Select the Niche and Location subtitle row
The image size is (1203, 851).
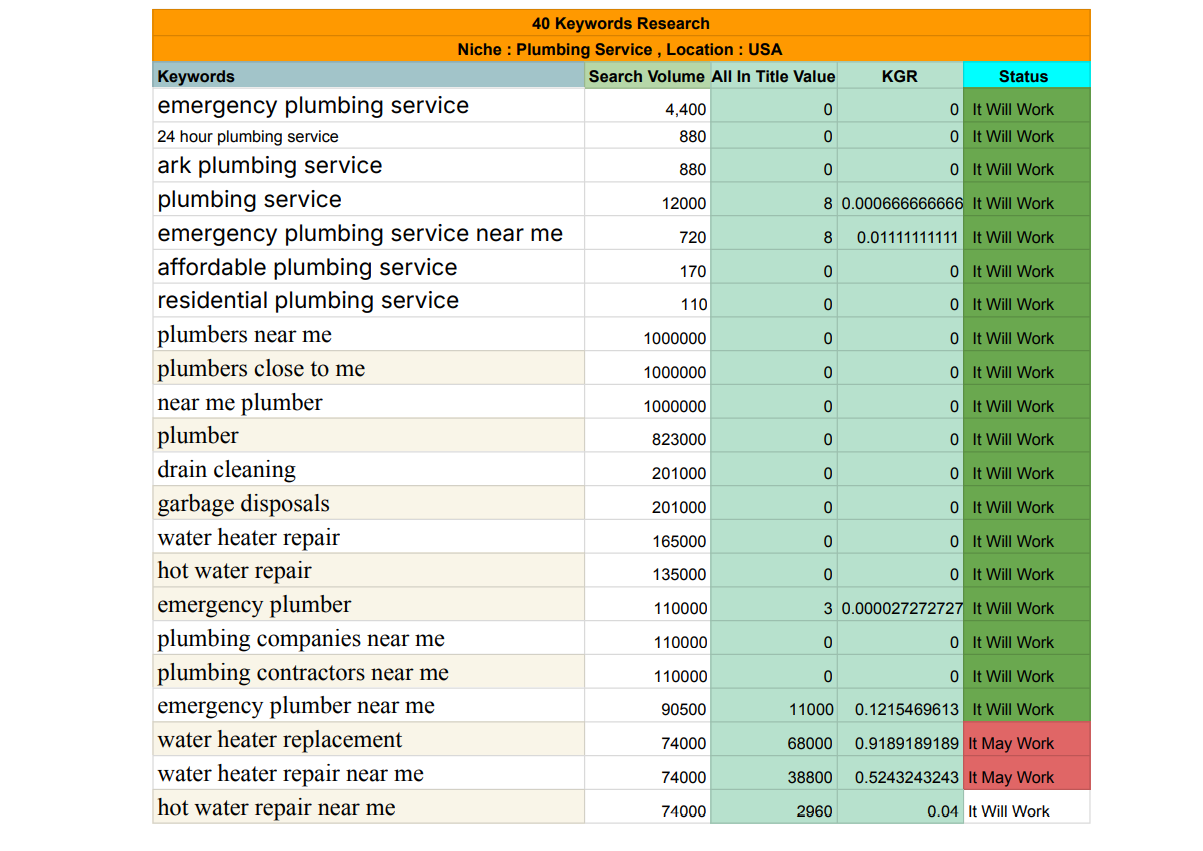[620, 49]
